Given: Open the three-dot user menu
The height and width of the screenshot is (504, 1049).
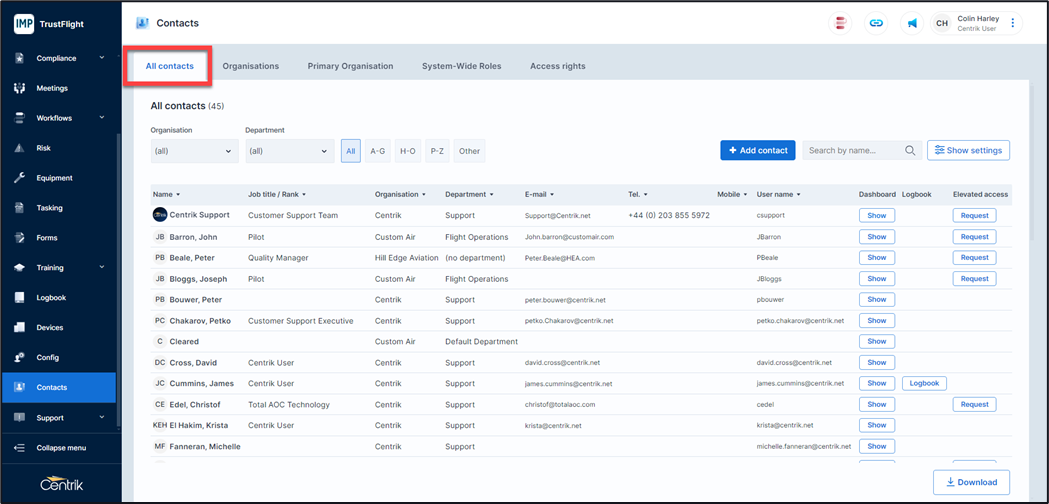Looking at the screenshot, I should coord(1013,23).
